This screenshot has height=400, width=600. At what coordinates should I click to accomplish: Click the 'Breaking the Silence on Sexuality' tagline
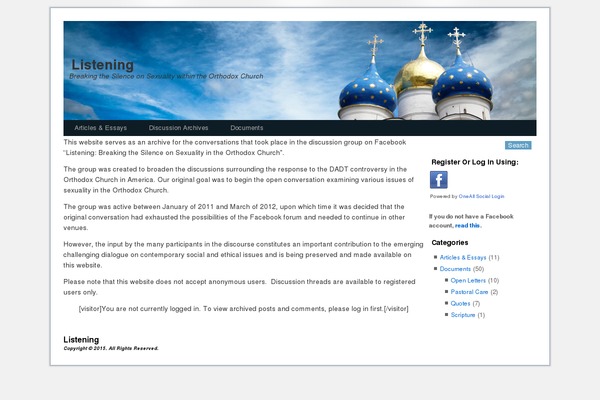tap(166, 76)
